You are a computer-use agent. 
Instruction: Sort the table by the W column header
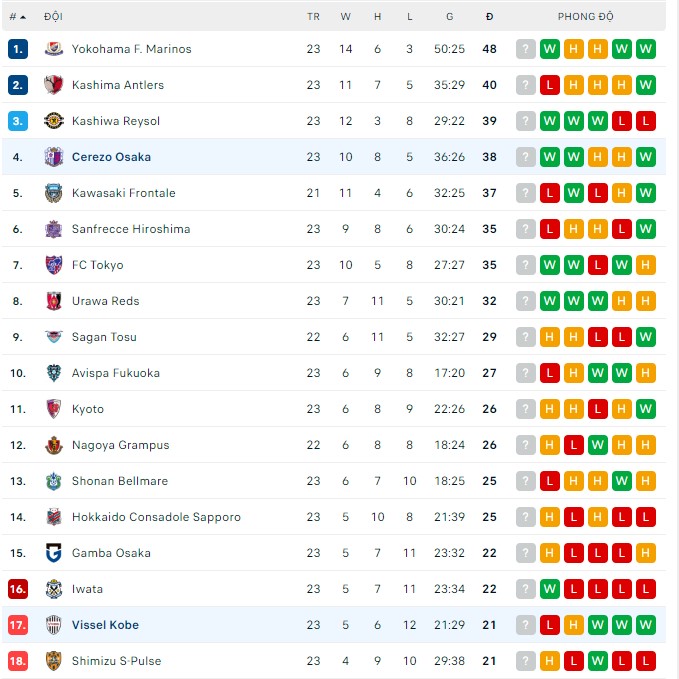point(346,17)
